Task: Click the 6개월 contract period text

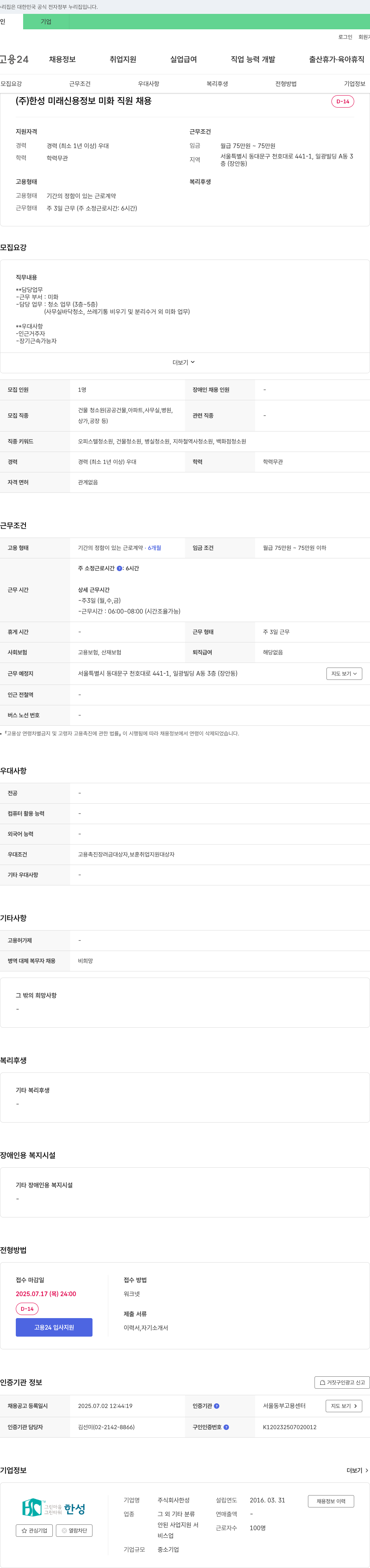Action: pyautogui.click(x=155, y=548)
